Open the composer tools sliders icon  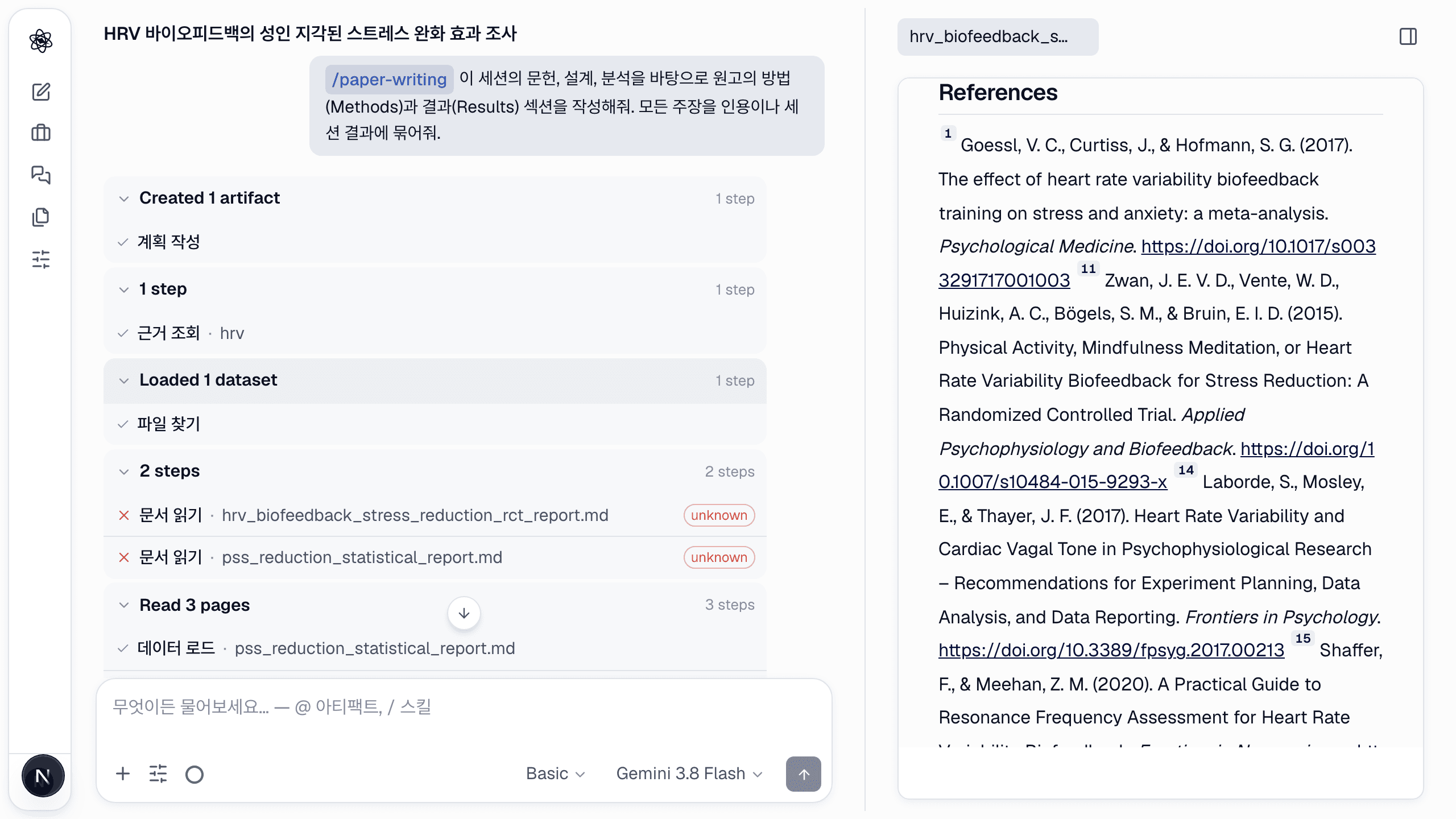point(158,773)
